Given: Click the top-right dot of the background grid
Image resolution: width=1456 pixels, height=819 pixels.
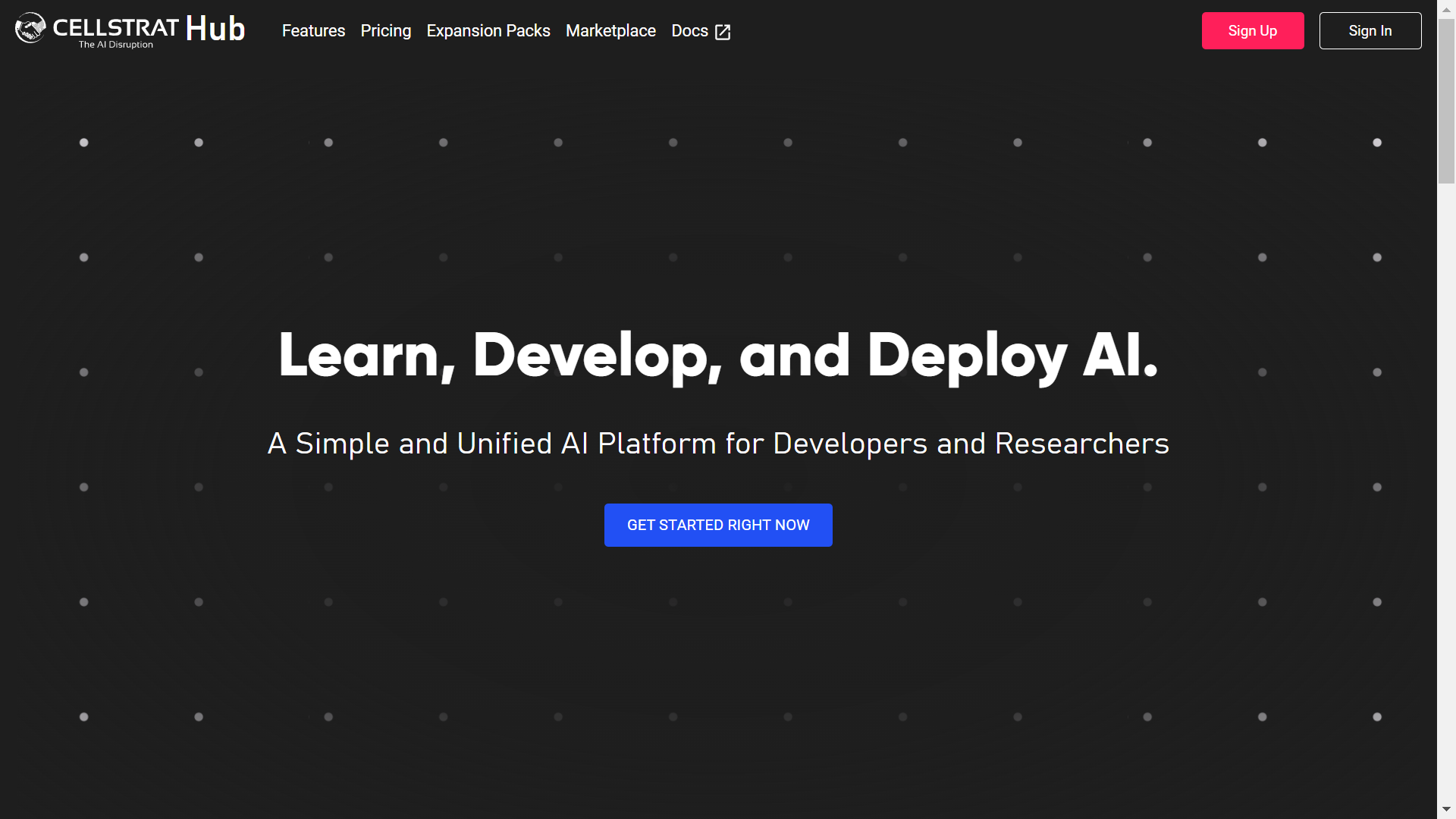Looking at the screenshot, I should (1377, 143).
